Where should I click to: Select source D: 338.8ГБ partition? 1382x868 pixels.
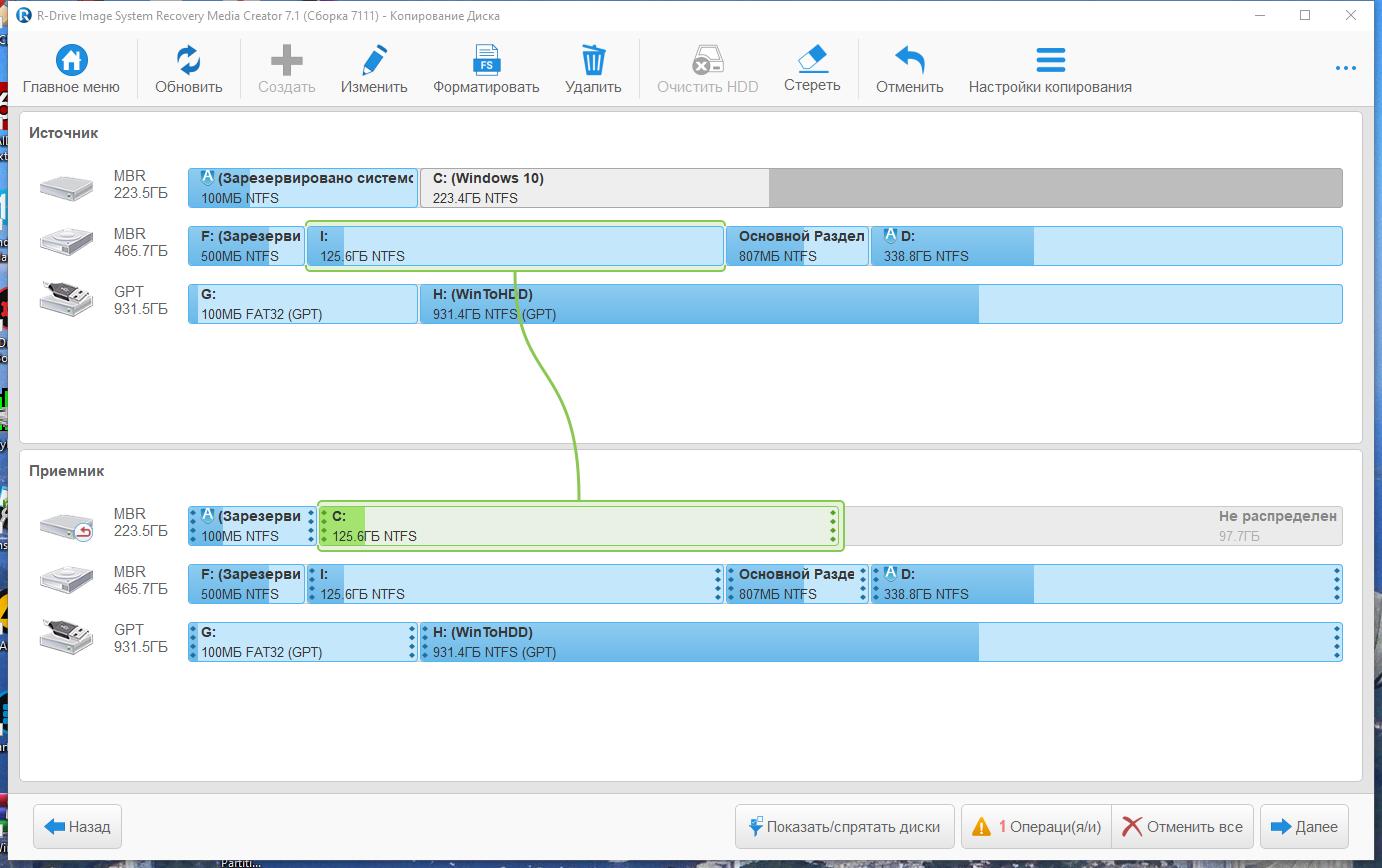1106,246
